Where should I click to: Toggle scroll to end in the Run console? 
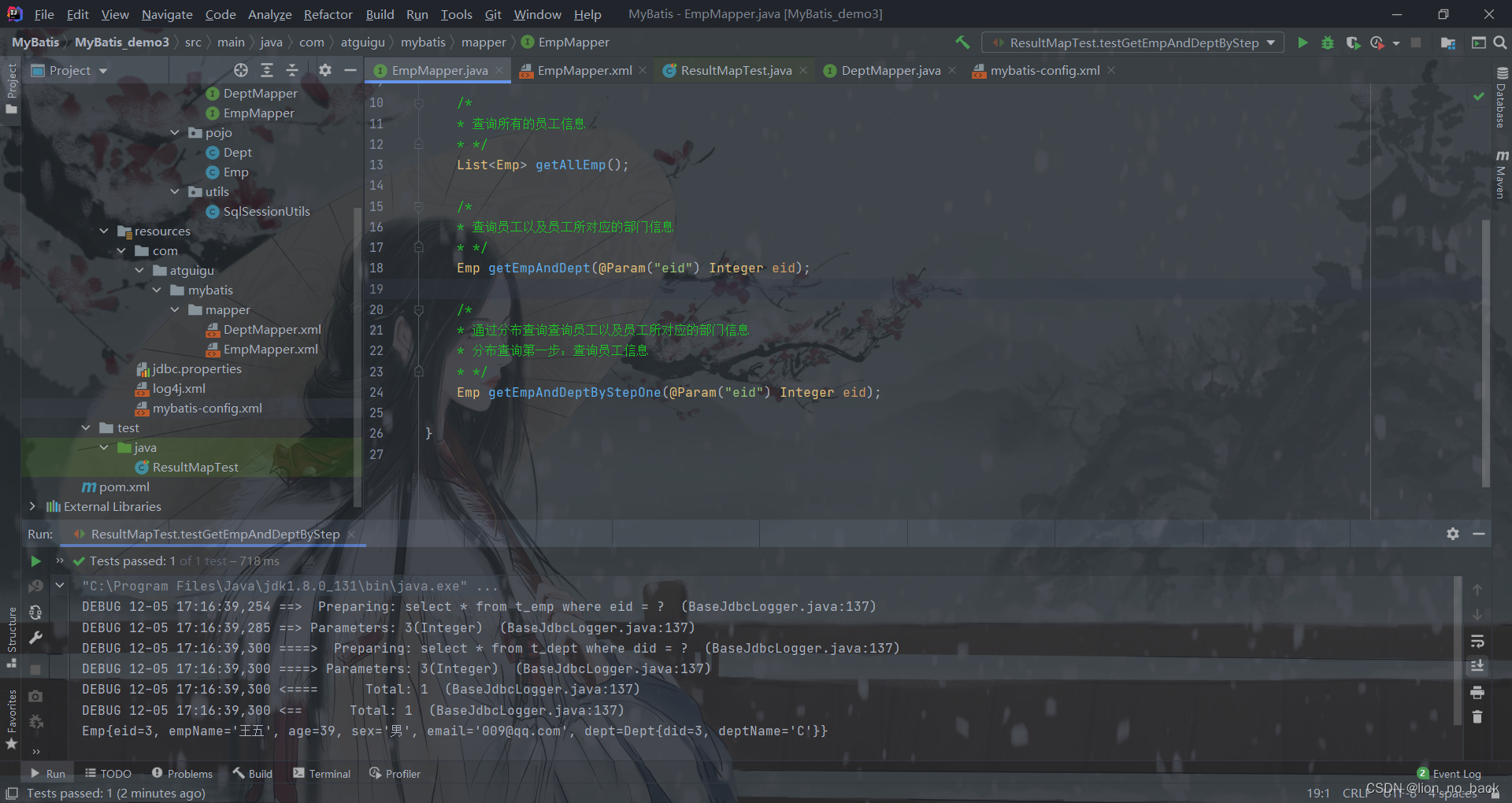1477,666
